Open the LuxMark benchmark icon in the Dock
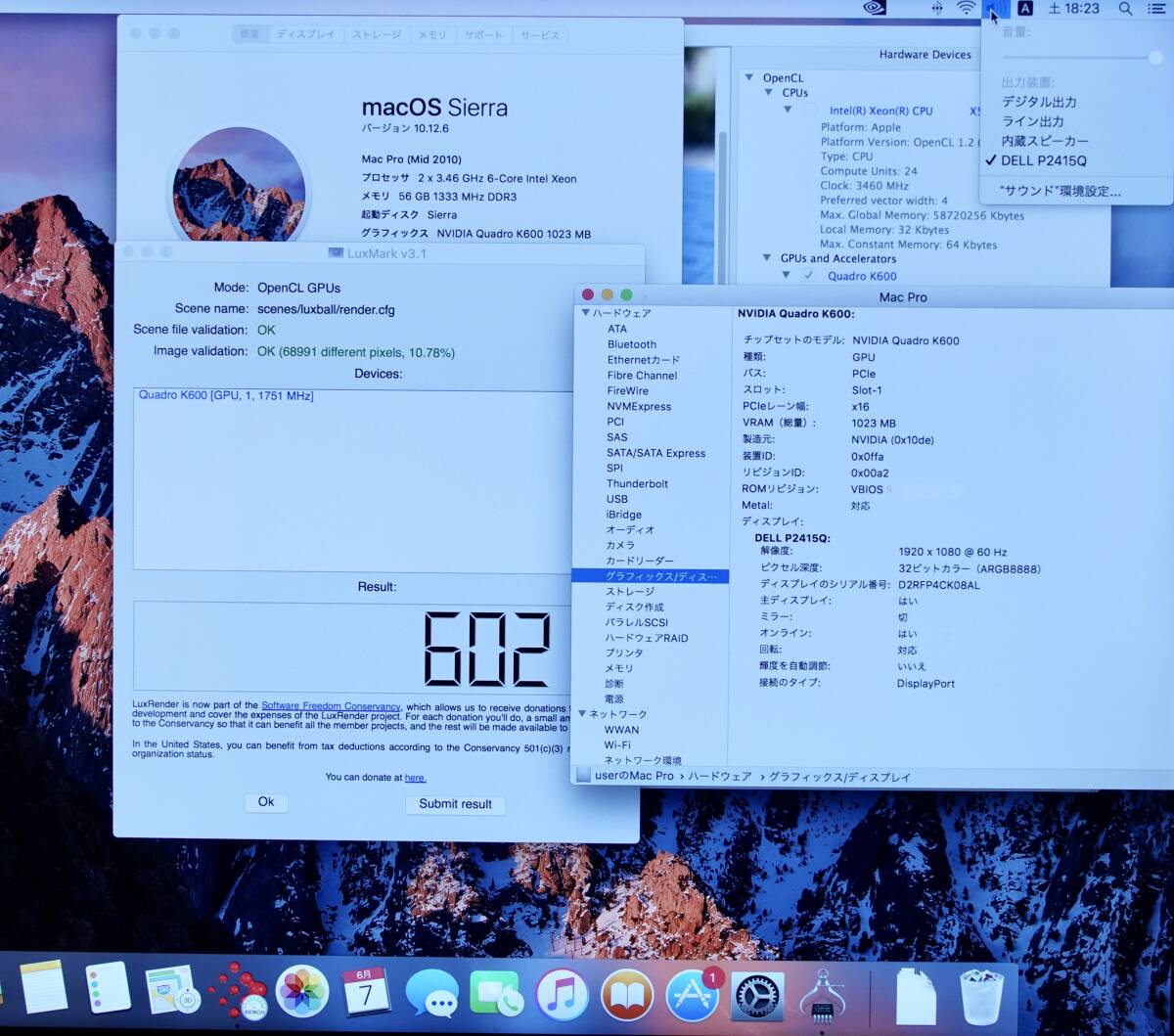 click(239, 990)
